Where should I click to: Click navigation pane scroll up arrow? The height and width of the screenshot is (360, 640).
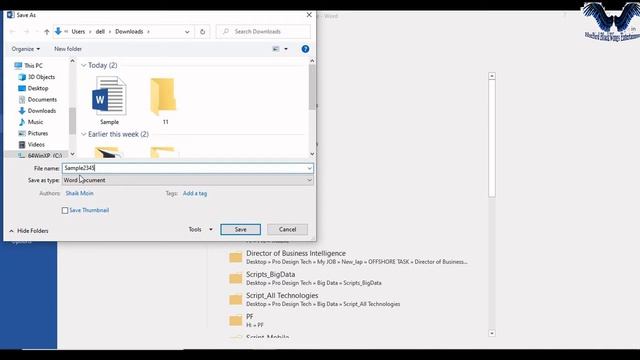point(72,61)
